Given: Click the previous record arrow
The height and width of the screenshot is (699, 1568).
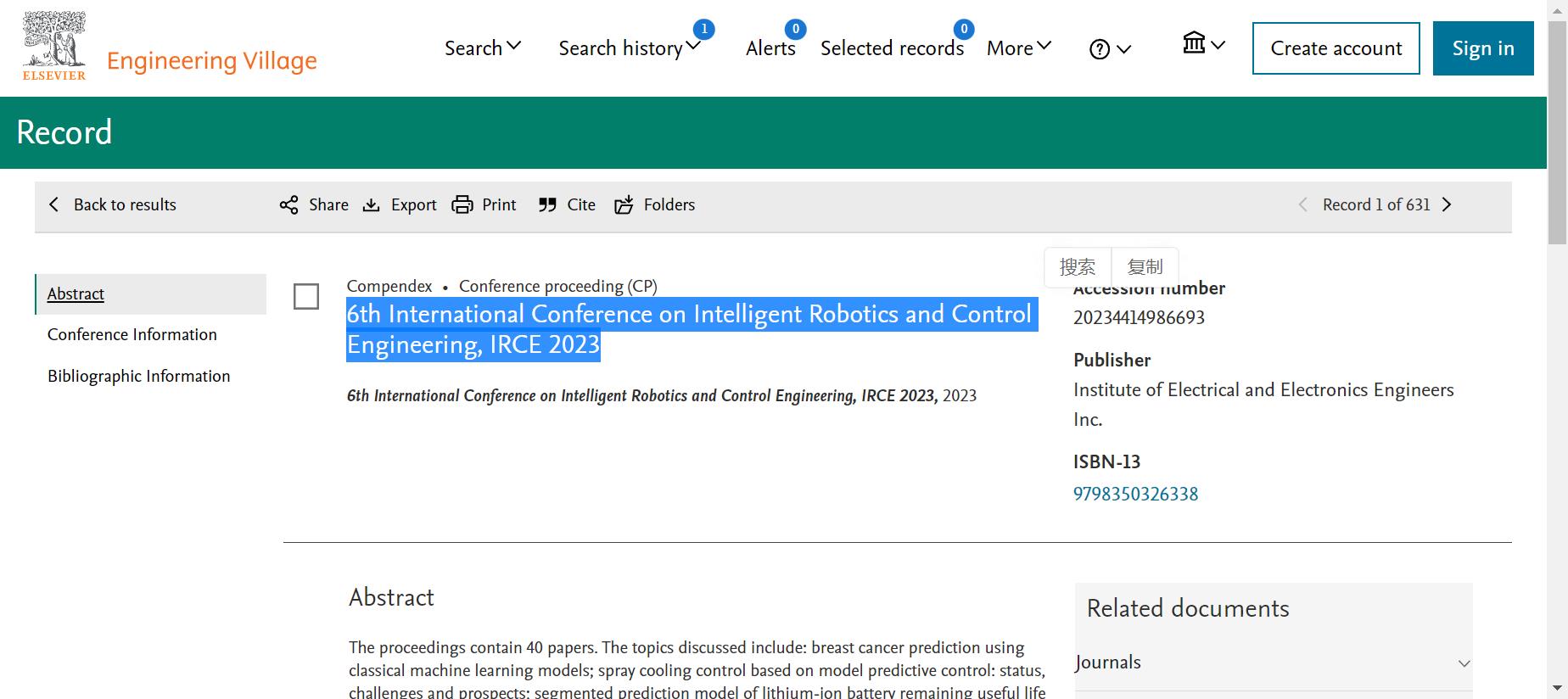Looking at the screenshot, I should [1303, 204].
